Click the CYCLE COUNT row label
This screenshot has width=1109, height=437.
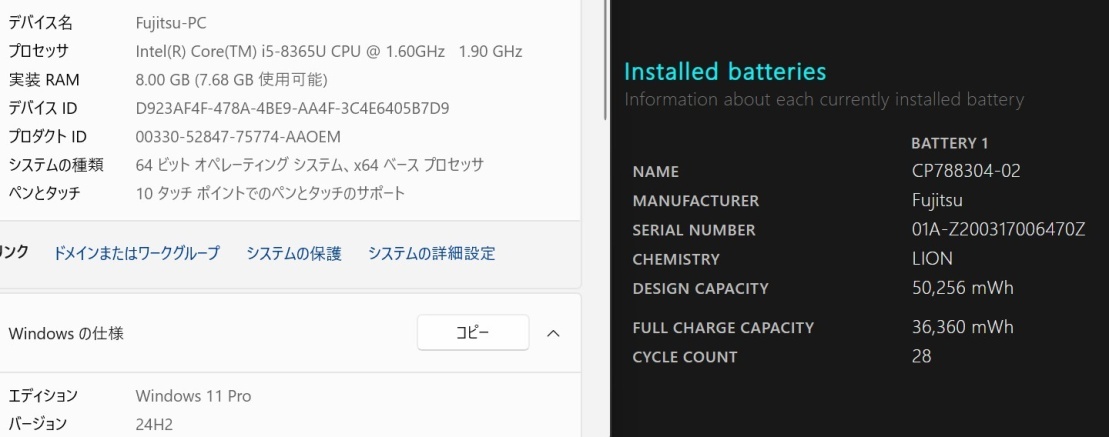(x=685, y=357)
